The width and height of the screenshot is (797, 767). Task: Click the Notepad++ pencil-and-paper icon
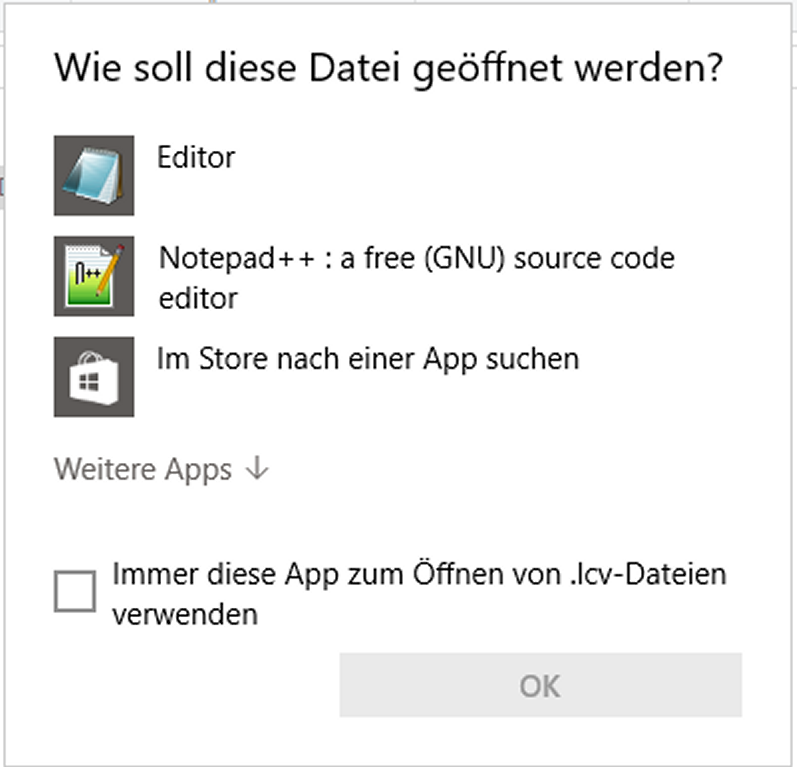(94, 276)
